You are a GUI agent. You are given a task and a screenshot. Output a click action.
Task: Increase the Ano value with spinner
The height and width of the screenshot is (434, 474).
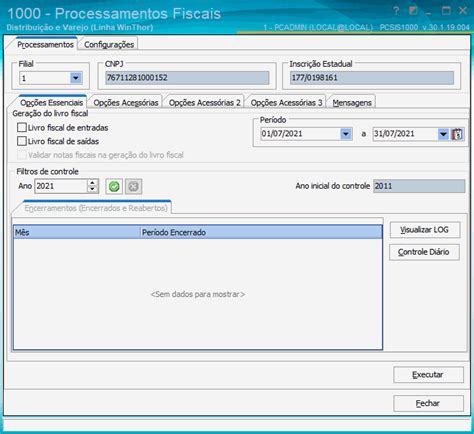(x=93, y=183)
